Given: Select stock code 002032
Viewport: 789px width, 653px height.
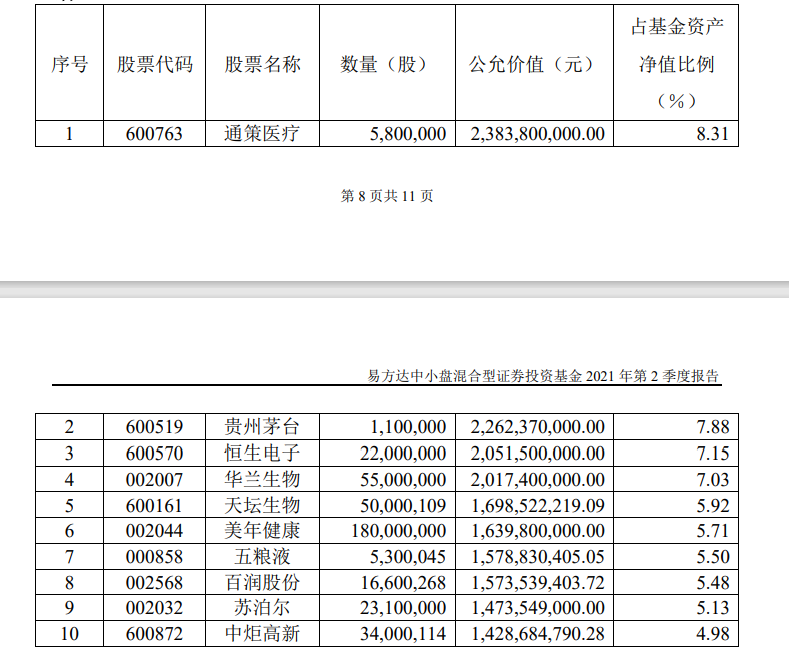Looking at the screenshot, I should [154, 608].
